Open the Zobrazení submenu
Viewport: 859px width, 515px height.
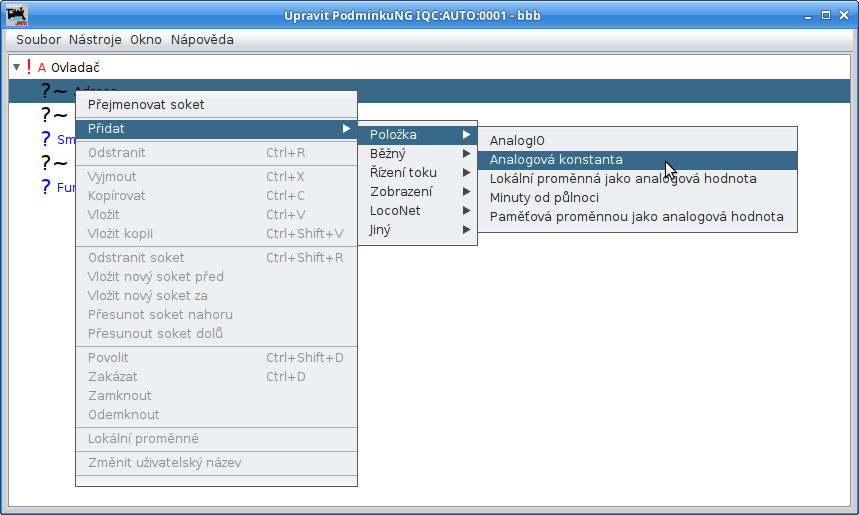pyautogui.click(x=417, y=192)
